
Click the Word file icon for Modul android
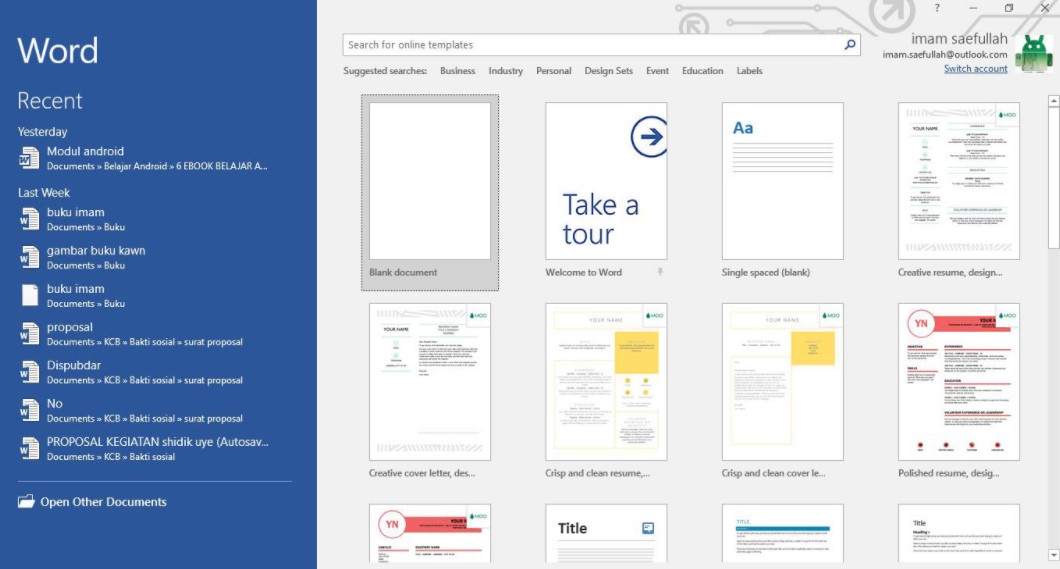[29, 158]
